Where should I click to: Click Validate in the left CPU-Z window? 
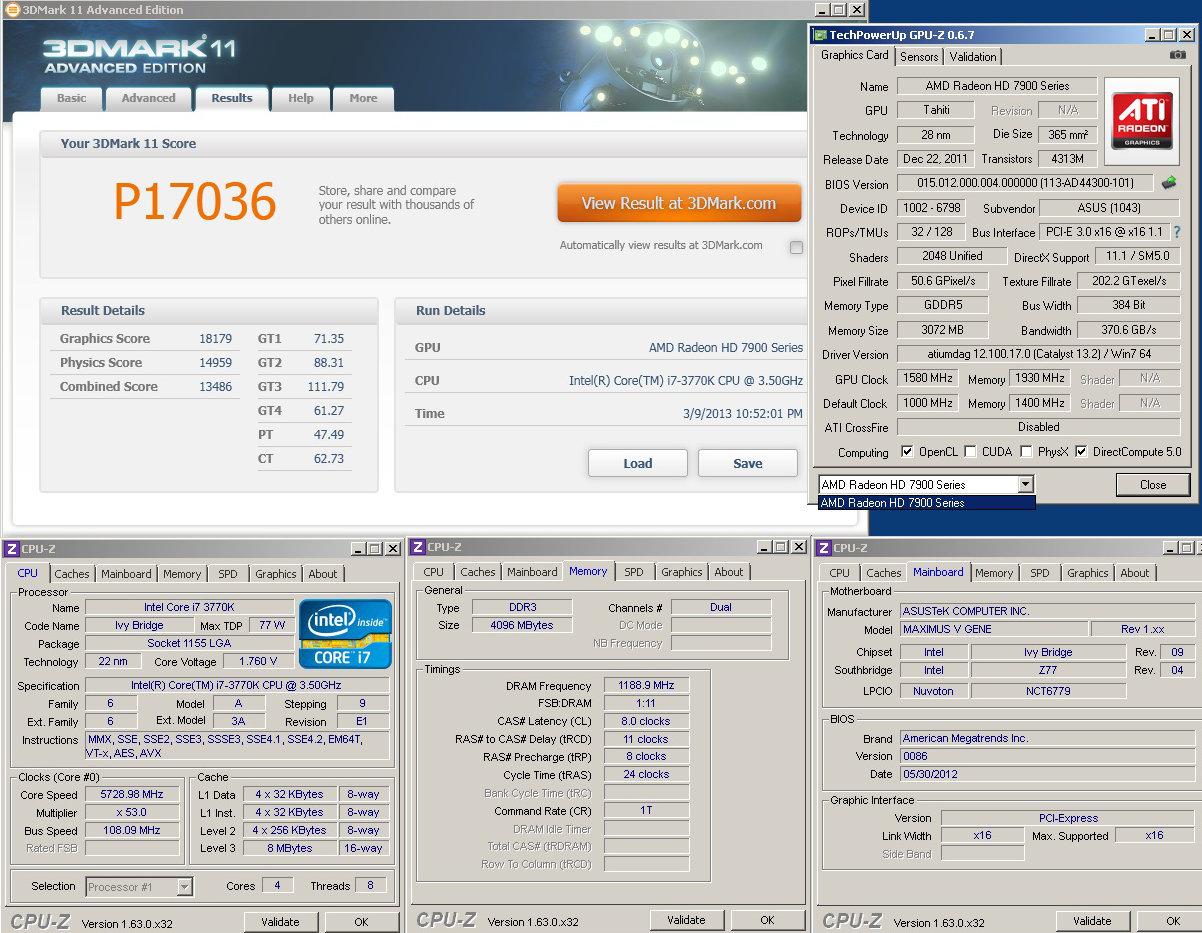[x=280, y=922]
